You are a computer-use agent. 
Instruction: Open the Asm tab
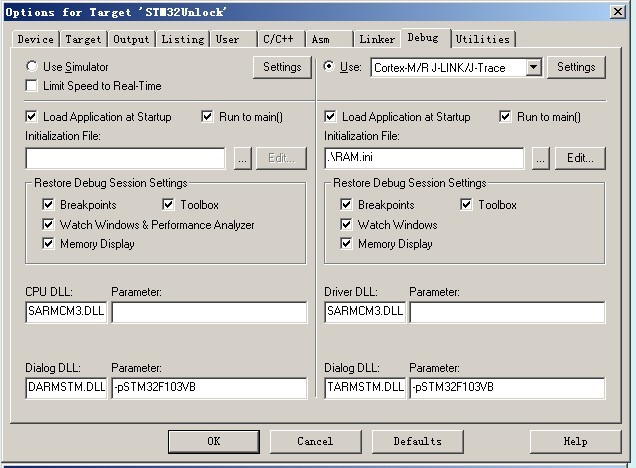click(329, 39)
